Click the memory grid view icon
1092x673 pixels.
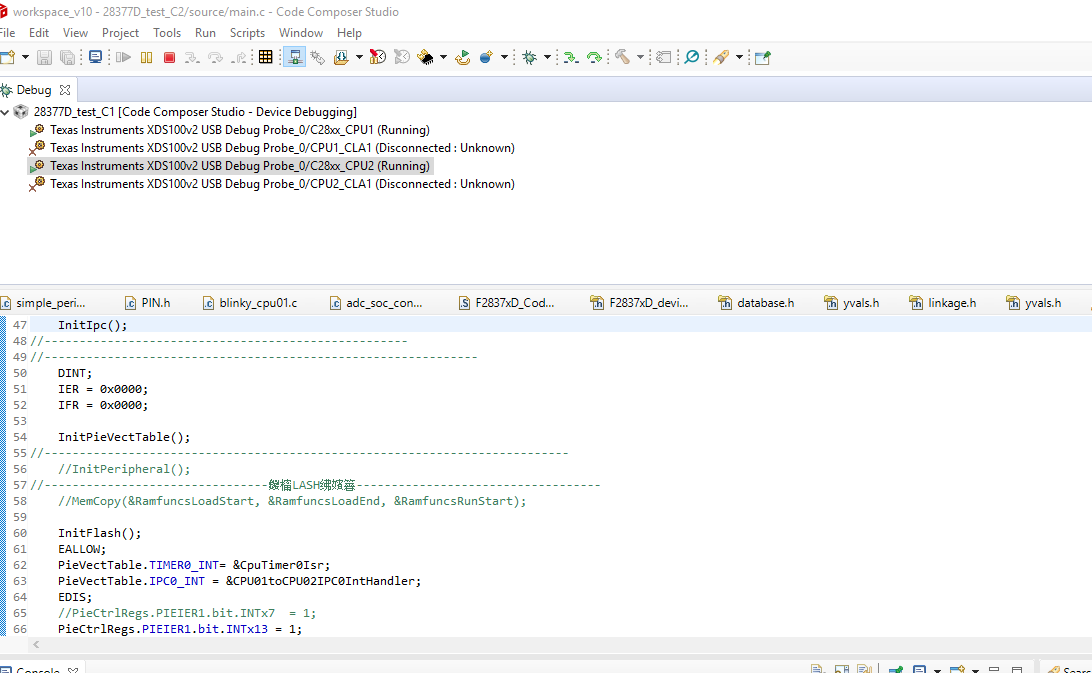coord(265,58)
